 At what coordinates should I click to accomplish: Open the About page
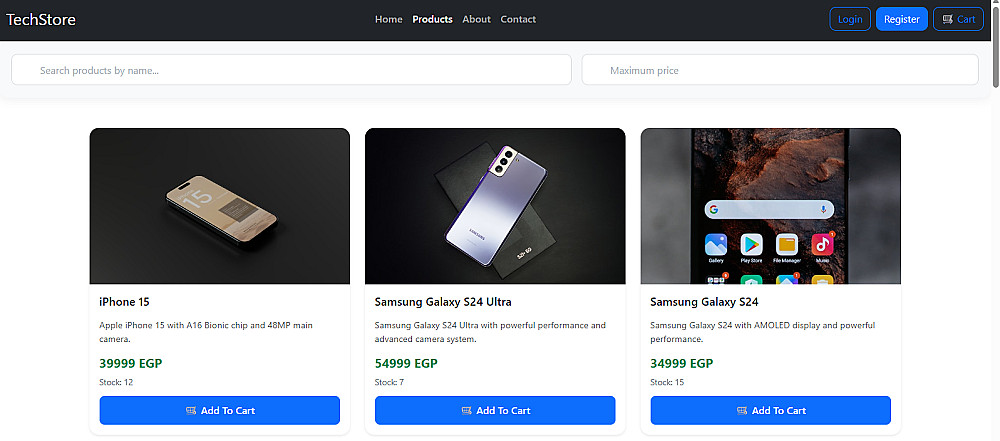476,19
